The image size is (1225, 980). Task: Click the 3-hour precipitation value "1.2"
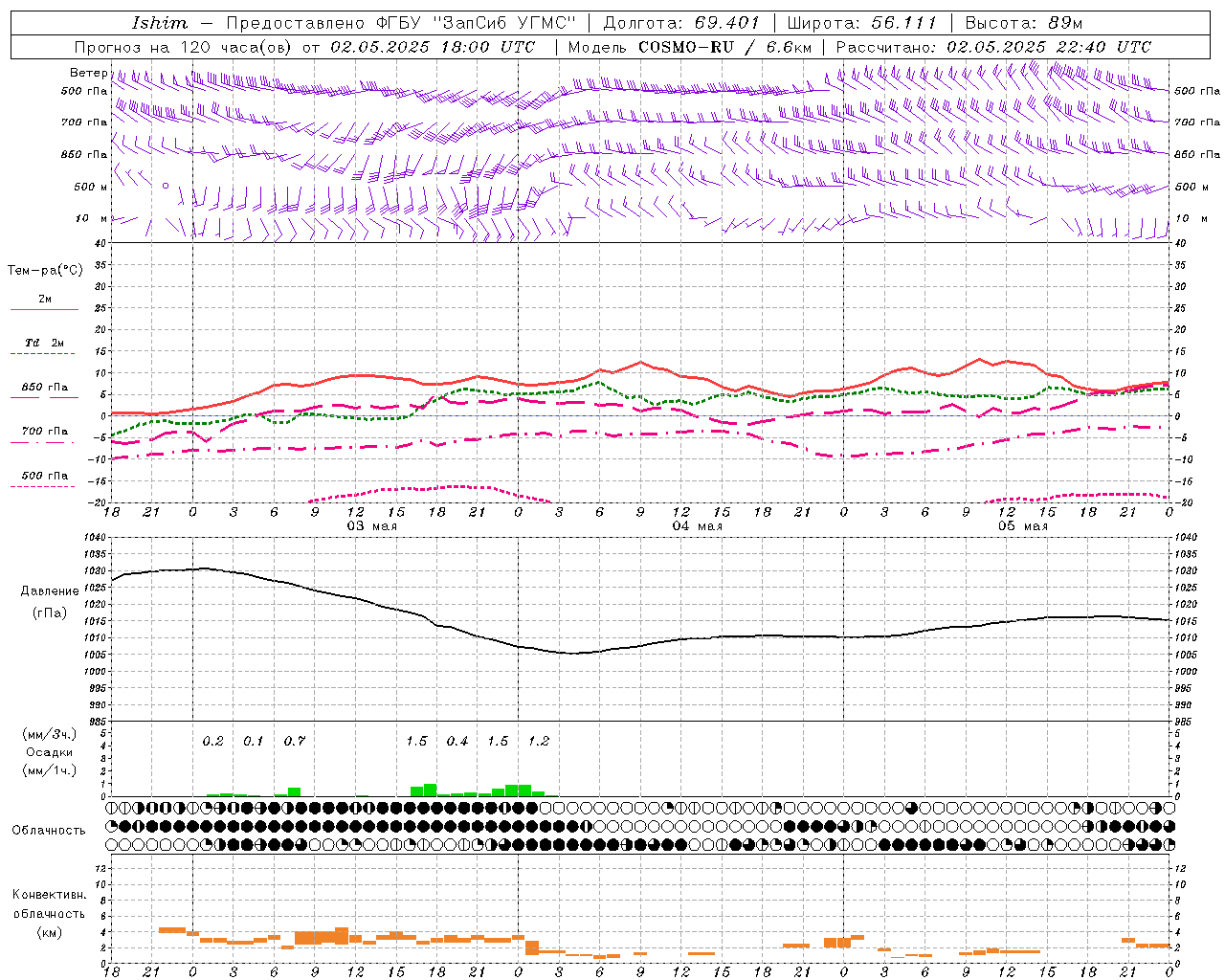539,742
